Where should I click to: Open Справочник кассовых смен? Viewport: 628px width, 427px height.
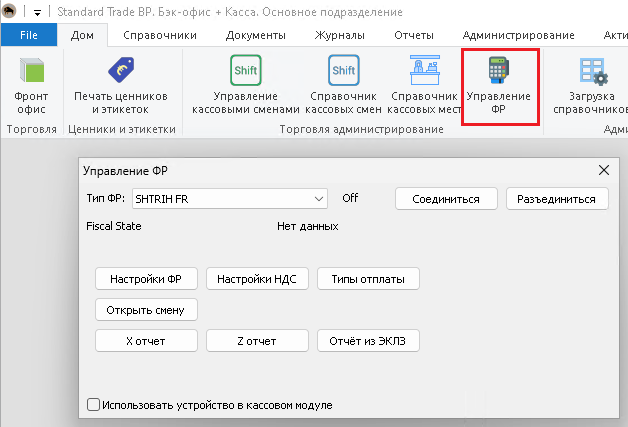[x=343, y=86]
